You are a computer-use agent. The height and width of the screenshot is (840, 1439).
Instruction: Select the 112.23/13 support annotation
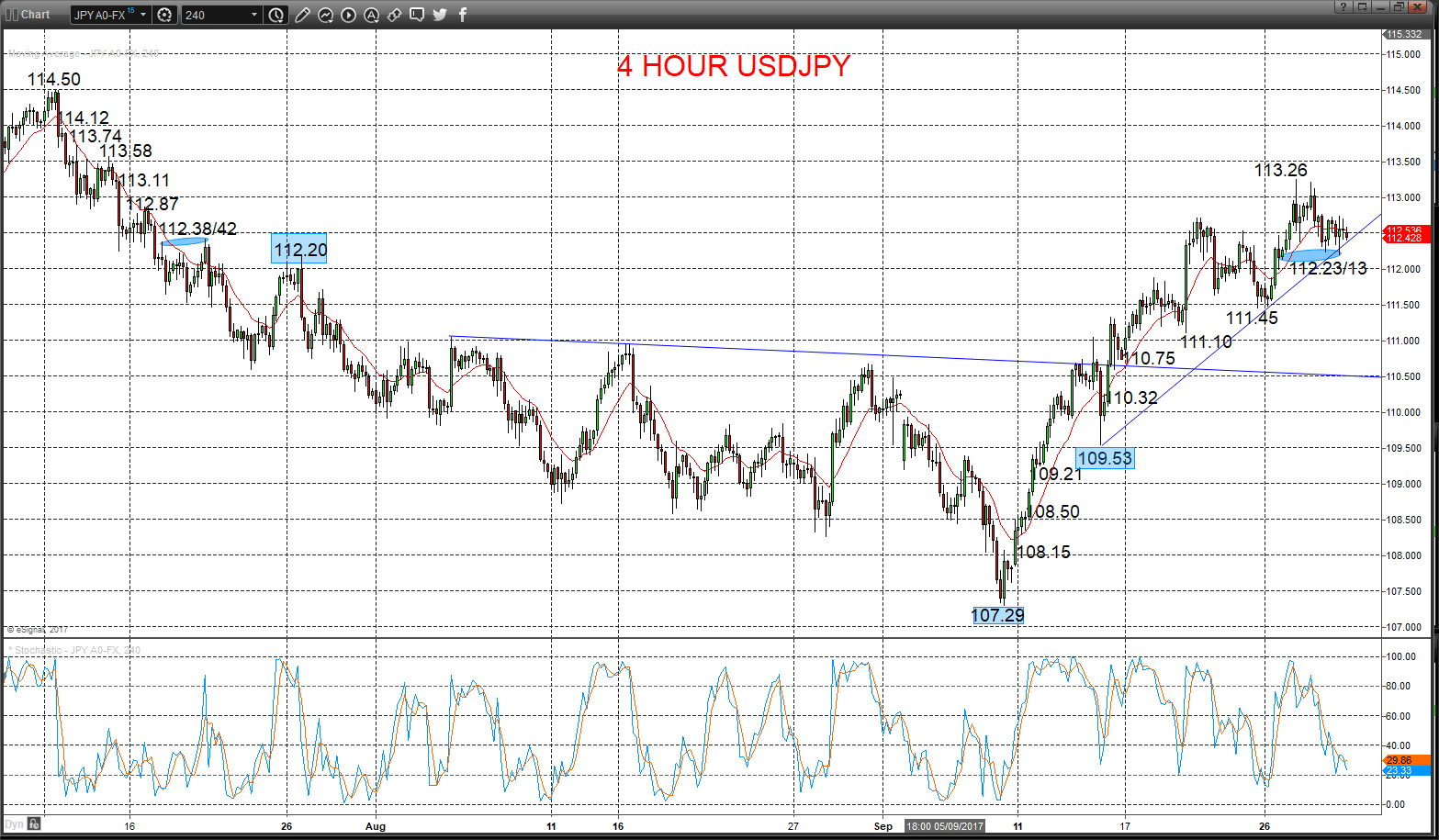click(x=1329, y=268)
